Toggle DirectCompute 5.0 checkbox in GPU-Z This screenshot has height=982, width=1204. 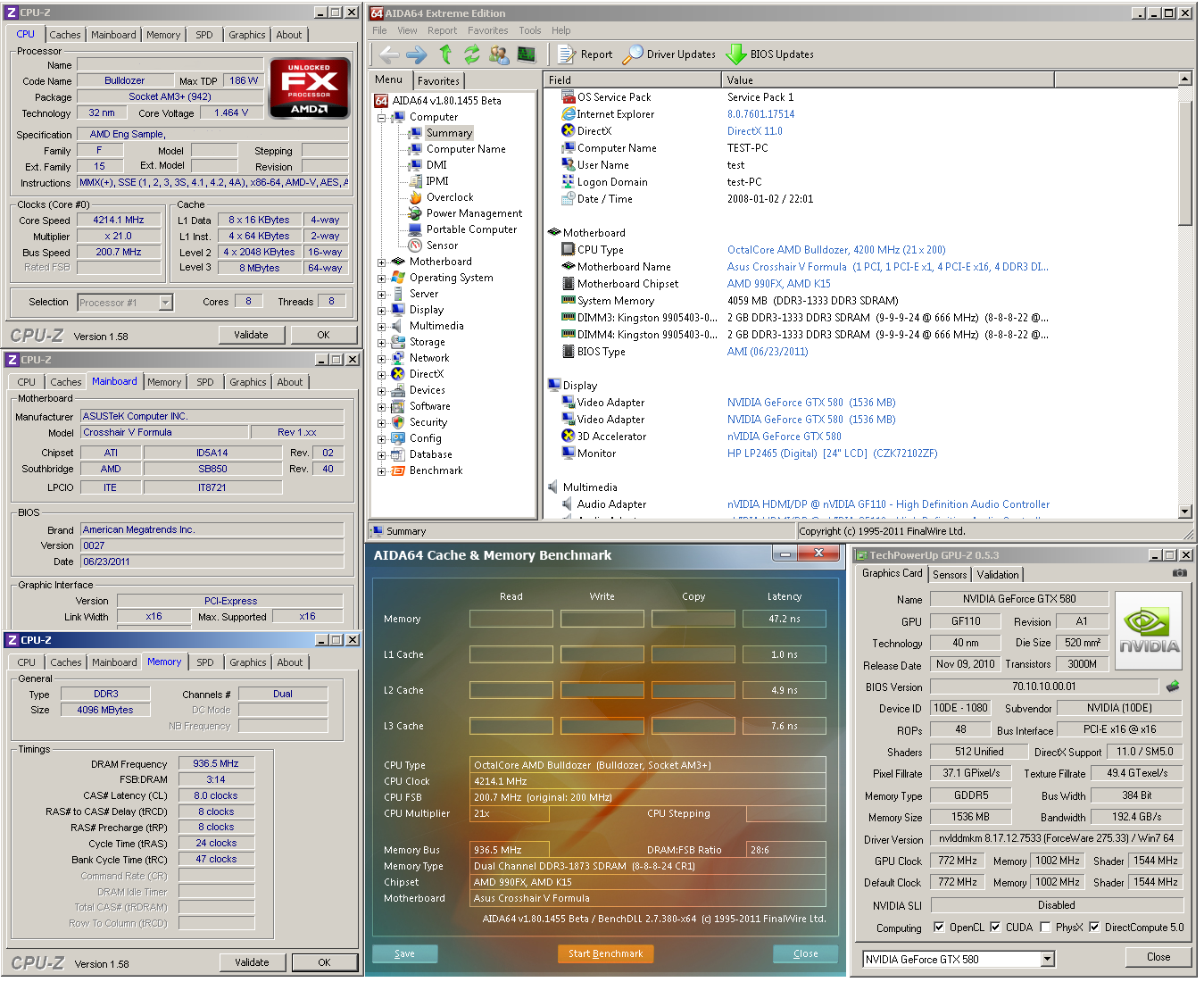click(x=1094, y=928)
